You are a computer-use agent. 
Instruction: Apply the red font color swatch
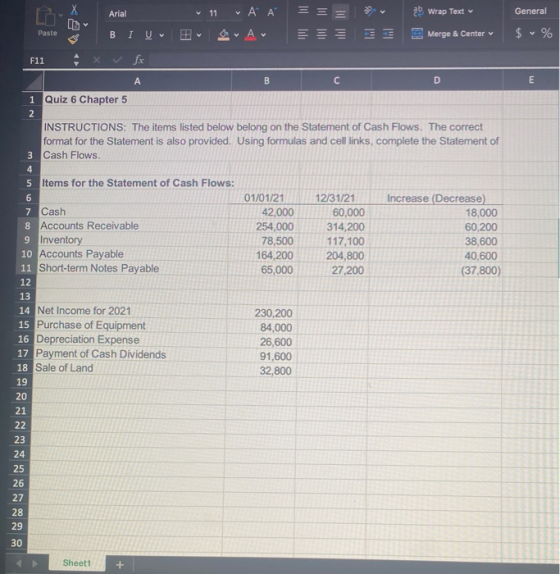[250, 35]
